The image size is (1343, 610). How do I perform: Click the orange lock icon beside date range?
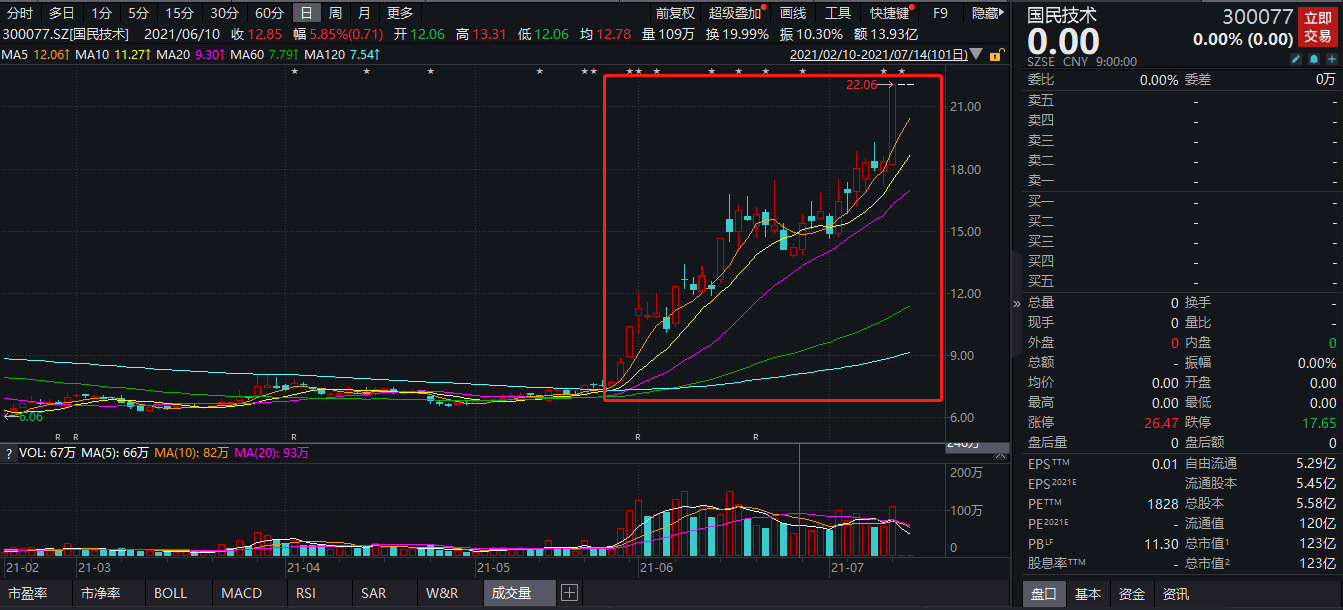[996, 55]
